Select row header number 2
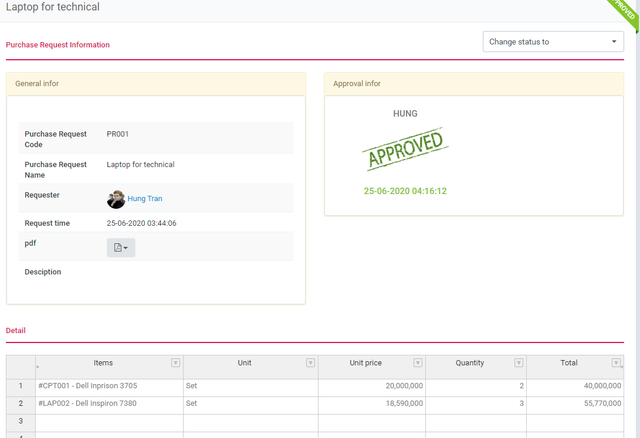640x438 pixels. tap(21, 403)
